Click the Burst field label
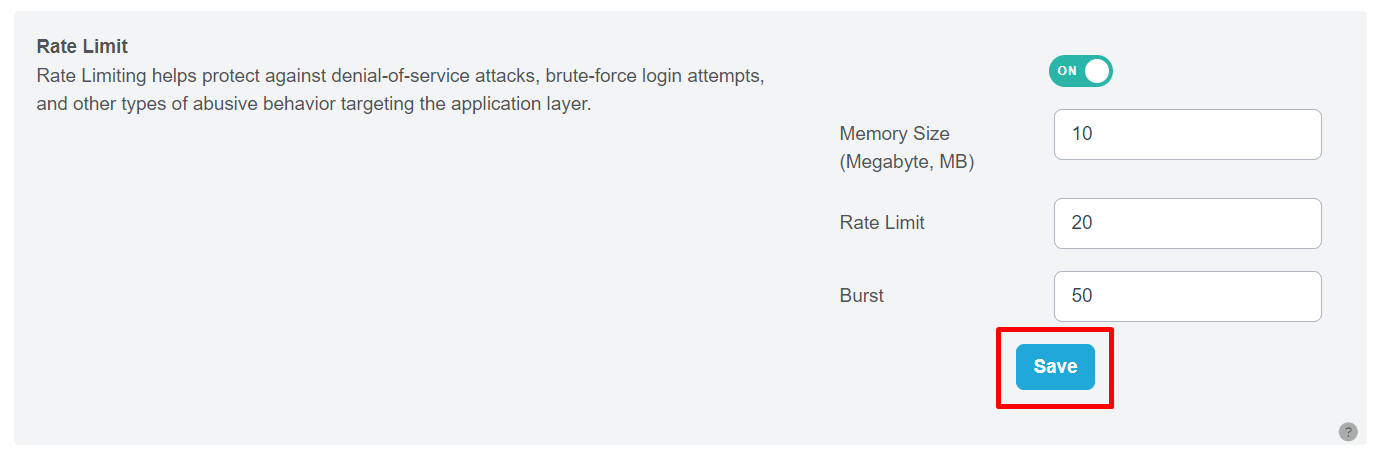1384x457 pixels. 862,296
